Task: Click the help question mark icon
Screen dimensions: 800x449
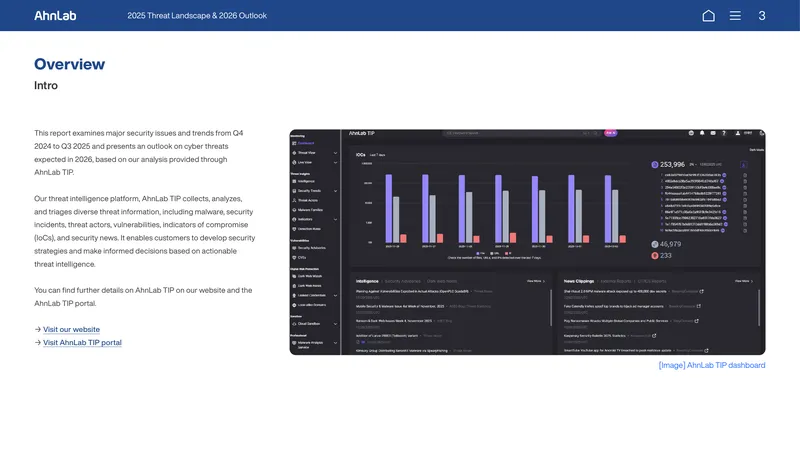Action: (723, 133)
